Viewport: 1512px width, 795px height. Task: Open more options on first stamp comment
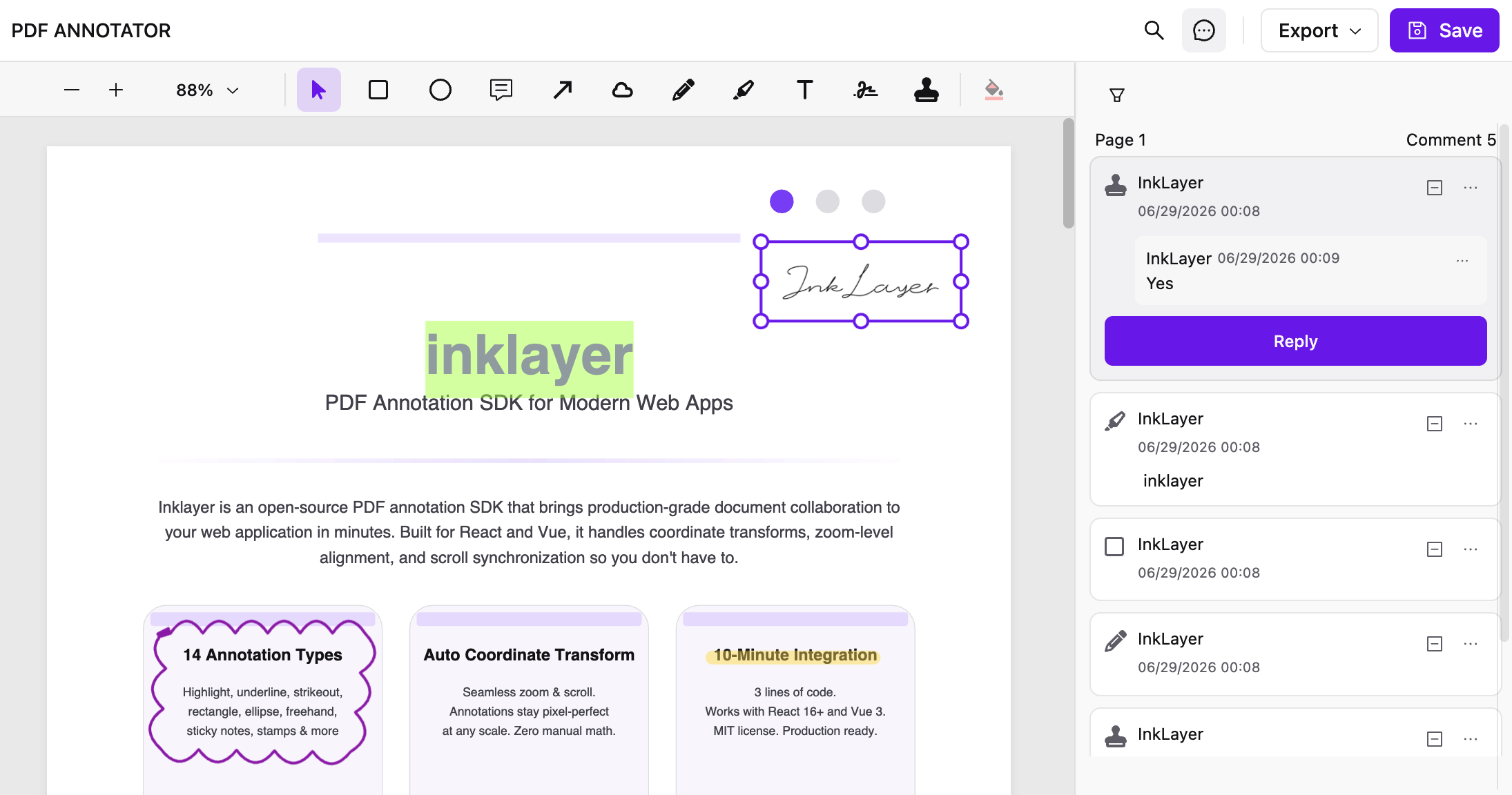(1471, 188)
